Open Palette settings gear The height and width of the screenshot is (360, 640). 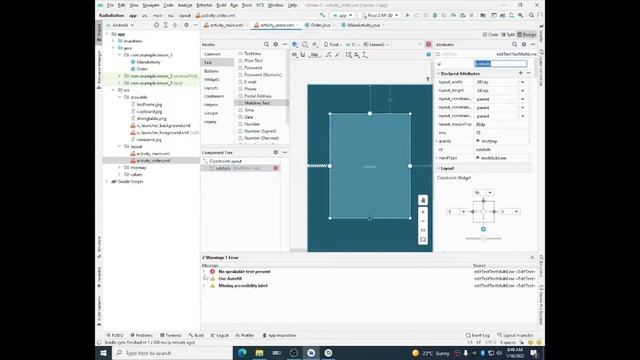(x=276, y=44)
